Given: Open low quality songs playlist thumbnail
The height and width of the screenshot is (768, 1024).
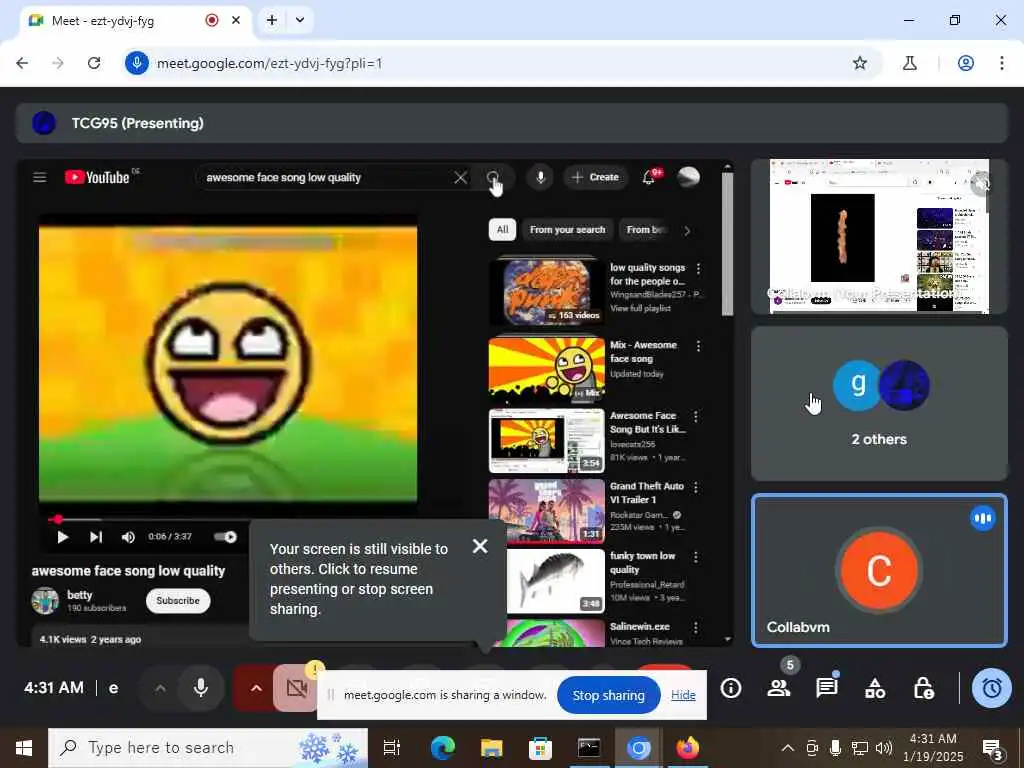Looking at the screenshot, I should 547,291.
